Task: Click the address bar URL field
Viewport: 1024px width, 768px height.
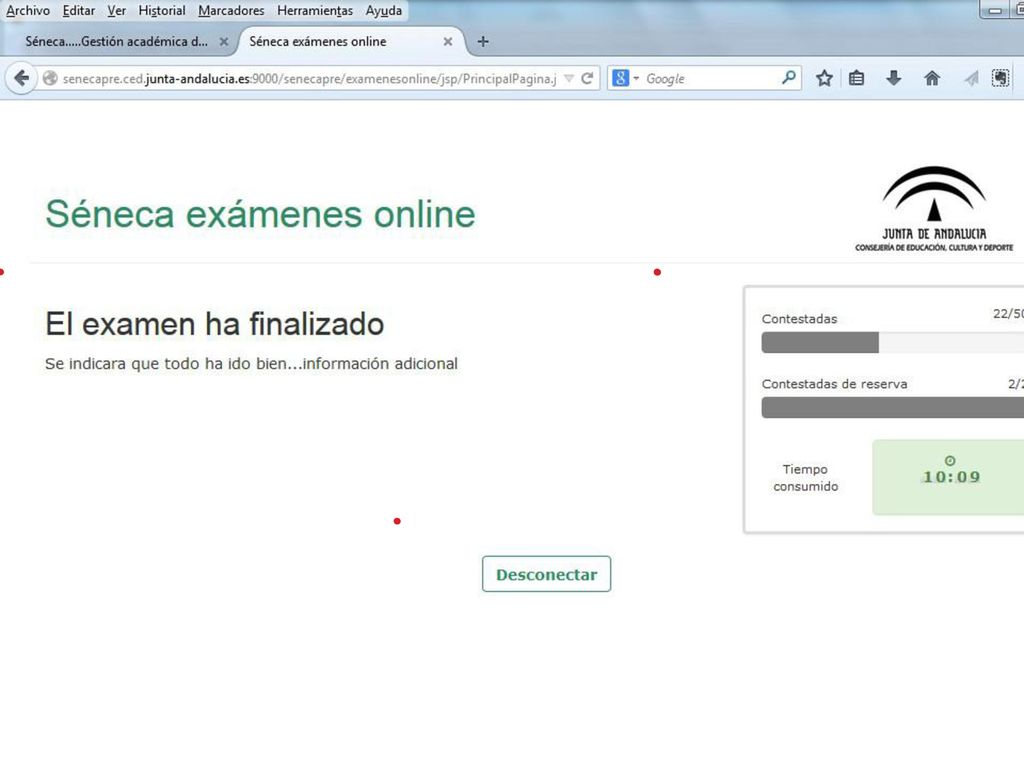Action: pos(309,78)
